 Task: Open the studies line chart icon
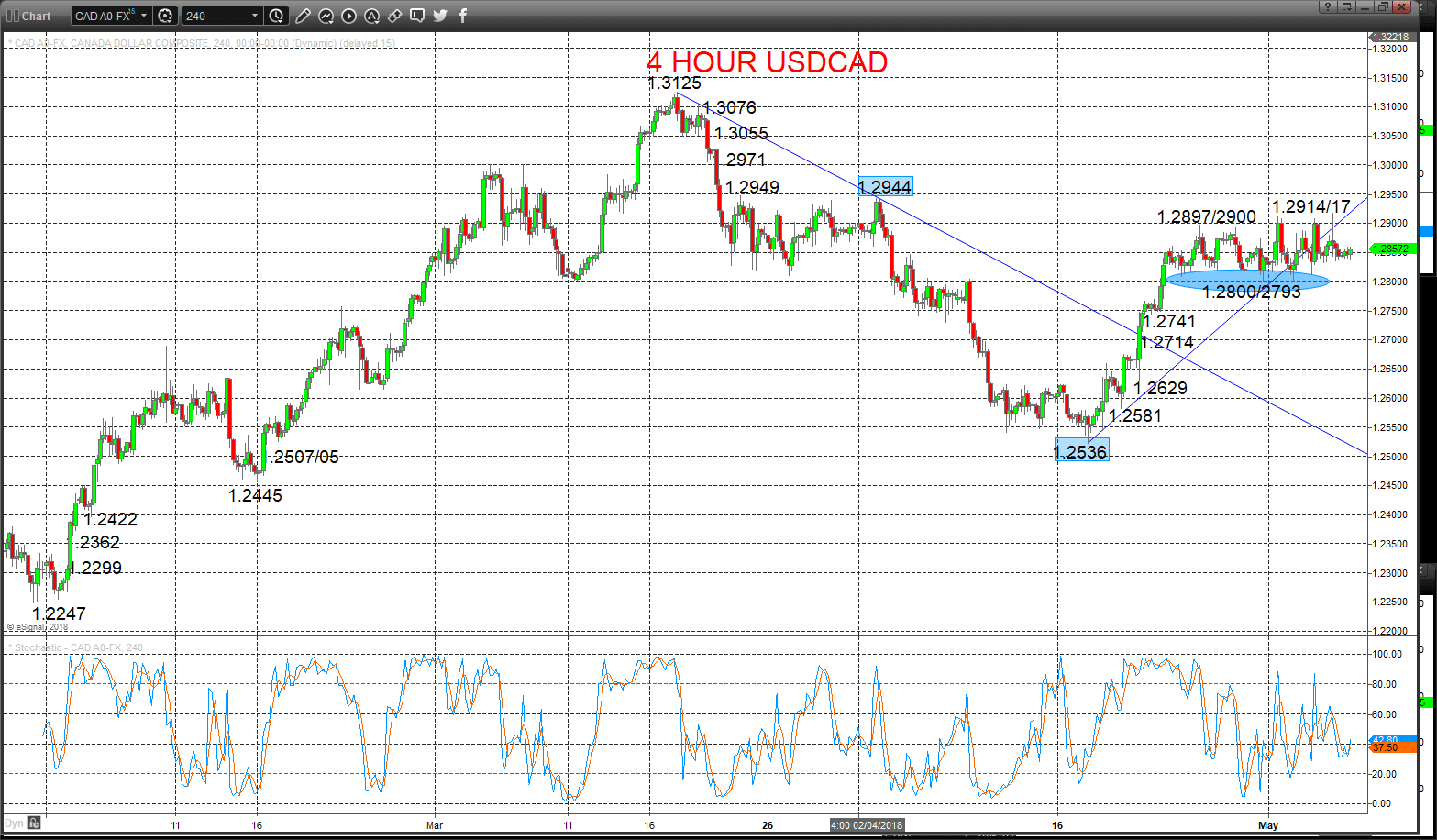pyautogui.click(x=326, y=16)
